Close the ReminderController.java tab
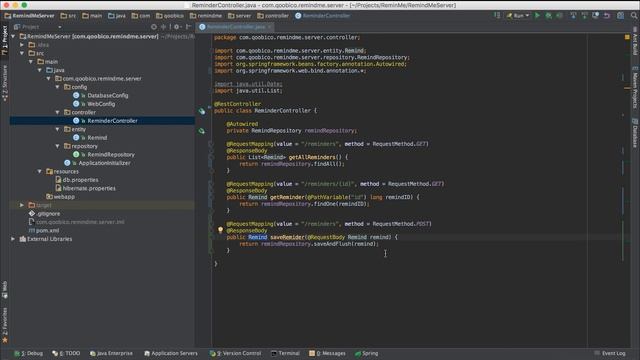The width and height of the screenshot is (640, 360). click(270, 27)
